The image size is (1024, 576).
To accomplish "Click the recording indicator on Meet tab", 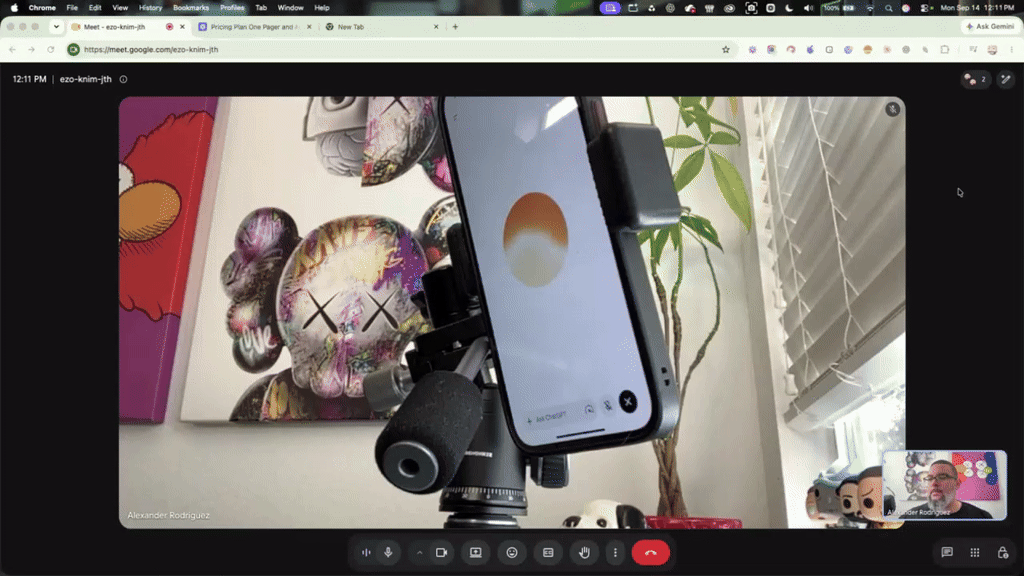I will click(x=169, y=27).
